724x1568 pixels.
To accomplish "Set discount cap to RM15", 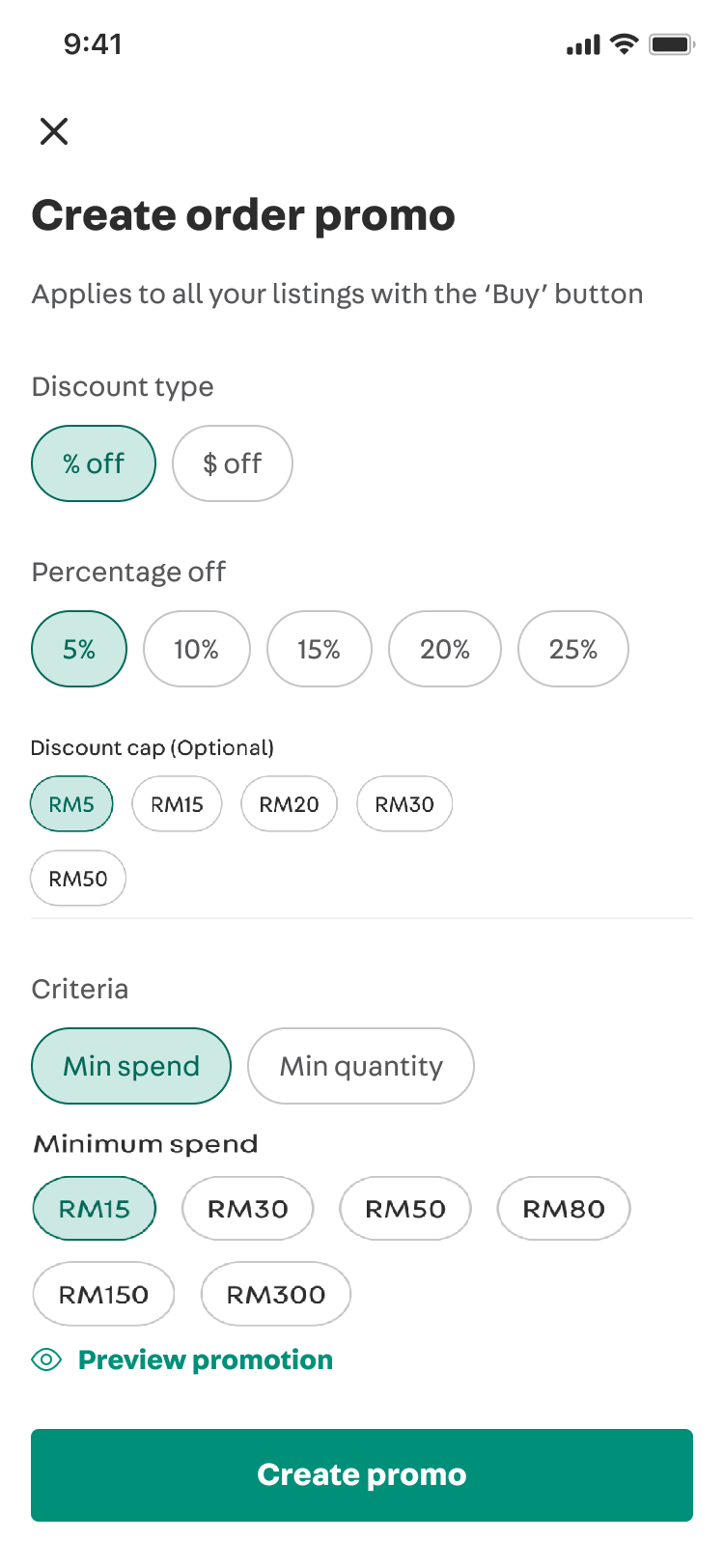I will point(177,804).
